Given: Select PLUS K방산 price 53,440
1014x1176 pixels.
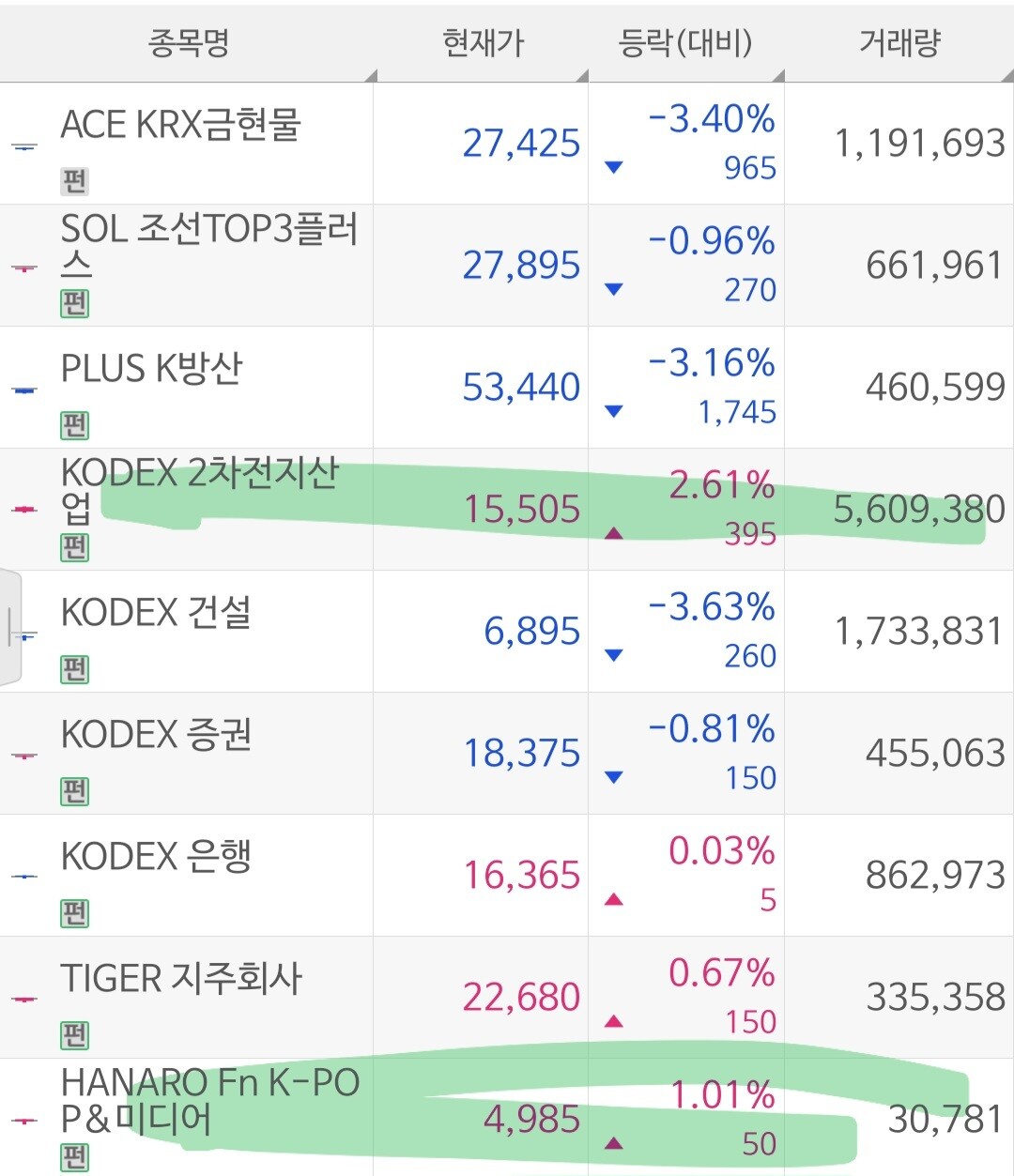Looking at the screenshot, I should tap(521, 388).
